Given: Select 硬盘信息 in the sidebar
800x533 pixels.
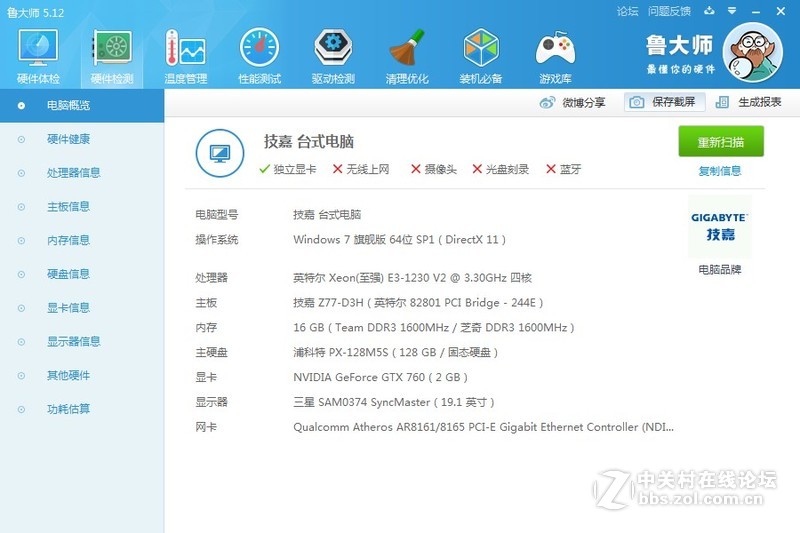Looking at the screenshot, I should pos(82,274).
